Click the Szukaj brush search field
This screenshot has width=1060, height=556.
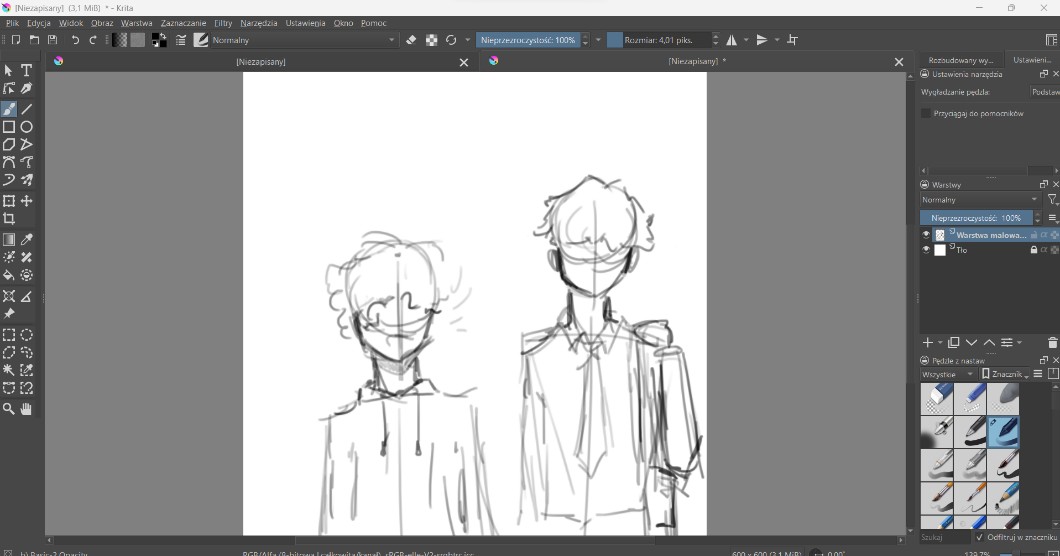pos(943,538)
